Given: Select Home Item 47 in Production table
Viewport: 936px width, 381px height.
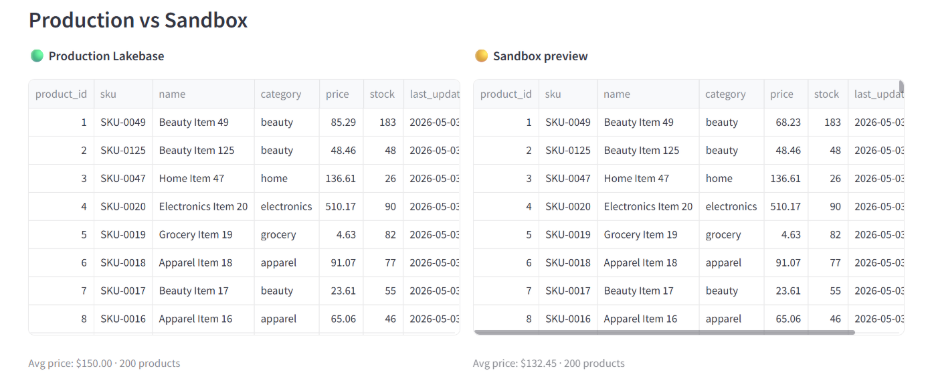Looking at the screenshot, I should pos(204,179).
